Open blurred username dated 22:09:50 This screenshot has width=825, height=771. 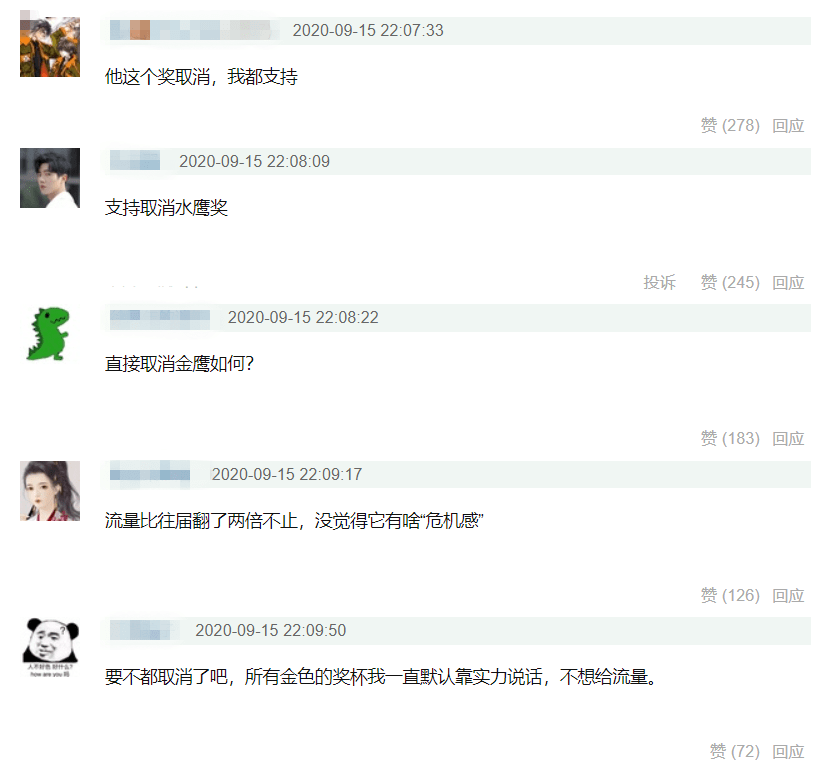(x=142, y=630)
